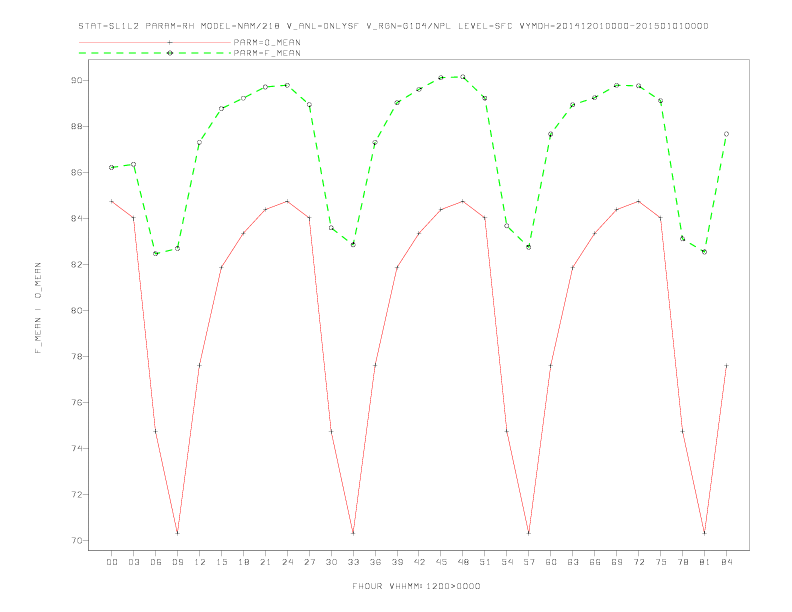Click the y-axis tick label 86
The image size is (792, 612).
pos(77,172)
